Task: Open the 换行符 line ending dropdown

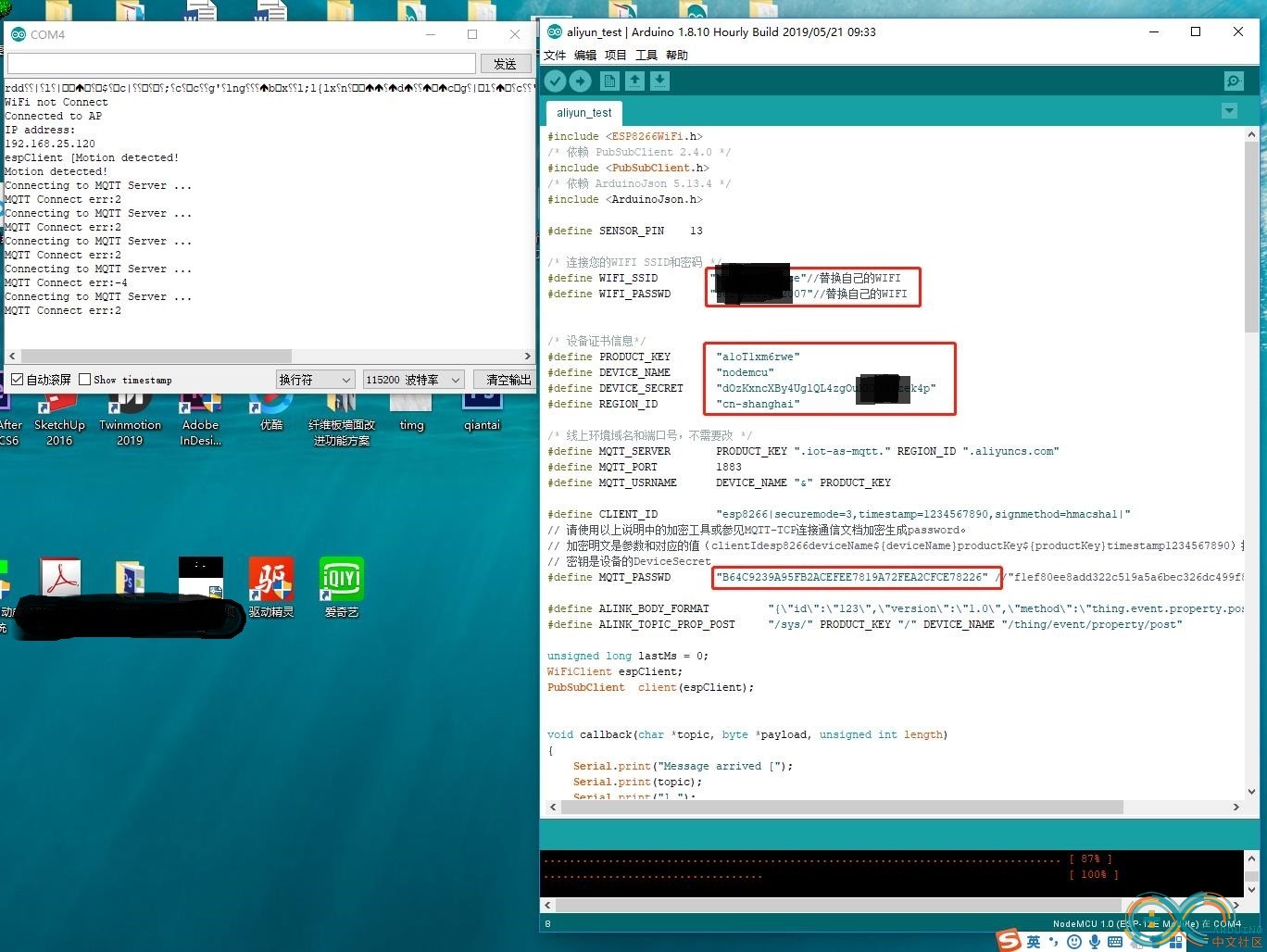Action: click(x=315, y=380)
